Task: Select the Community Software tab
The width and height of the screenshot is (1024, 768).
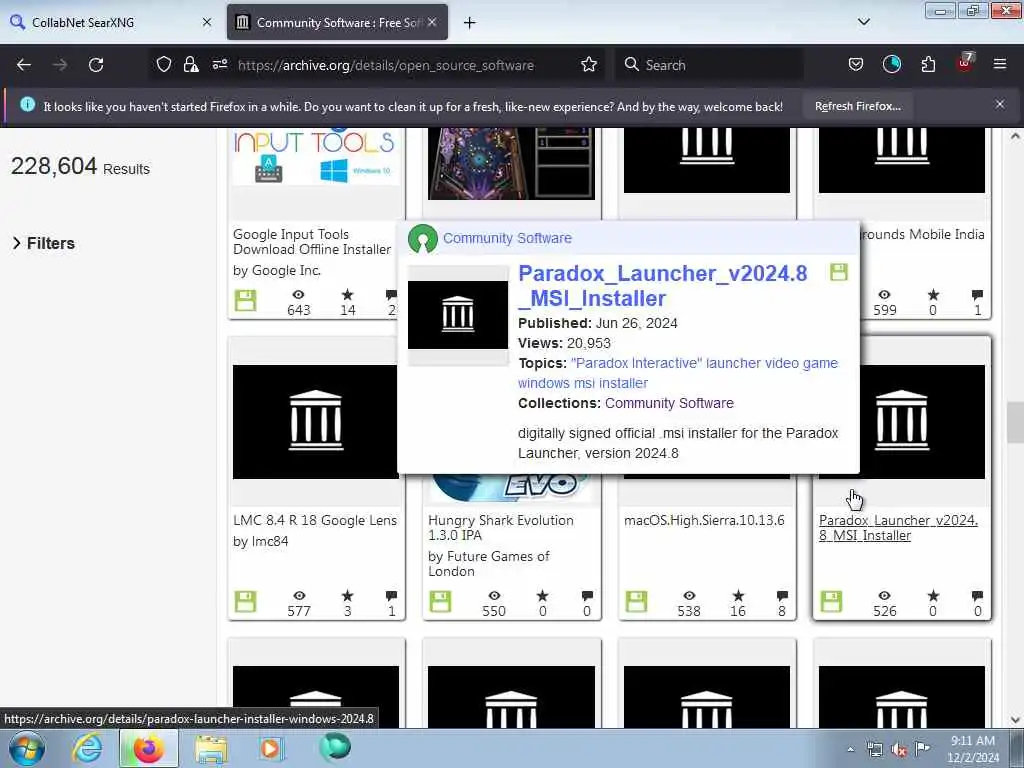Action: click(337, 22)
